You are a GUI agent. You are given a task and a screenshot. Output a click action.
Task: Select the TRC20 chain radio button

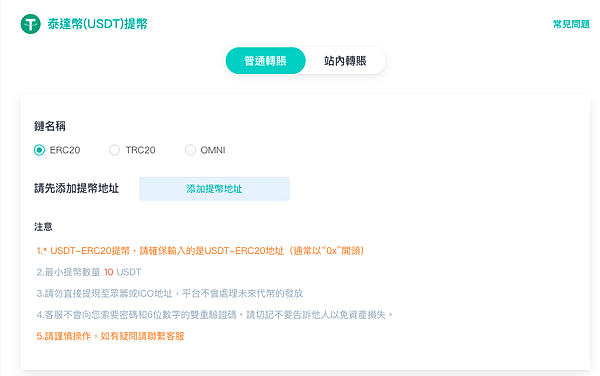pos(114,150)
